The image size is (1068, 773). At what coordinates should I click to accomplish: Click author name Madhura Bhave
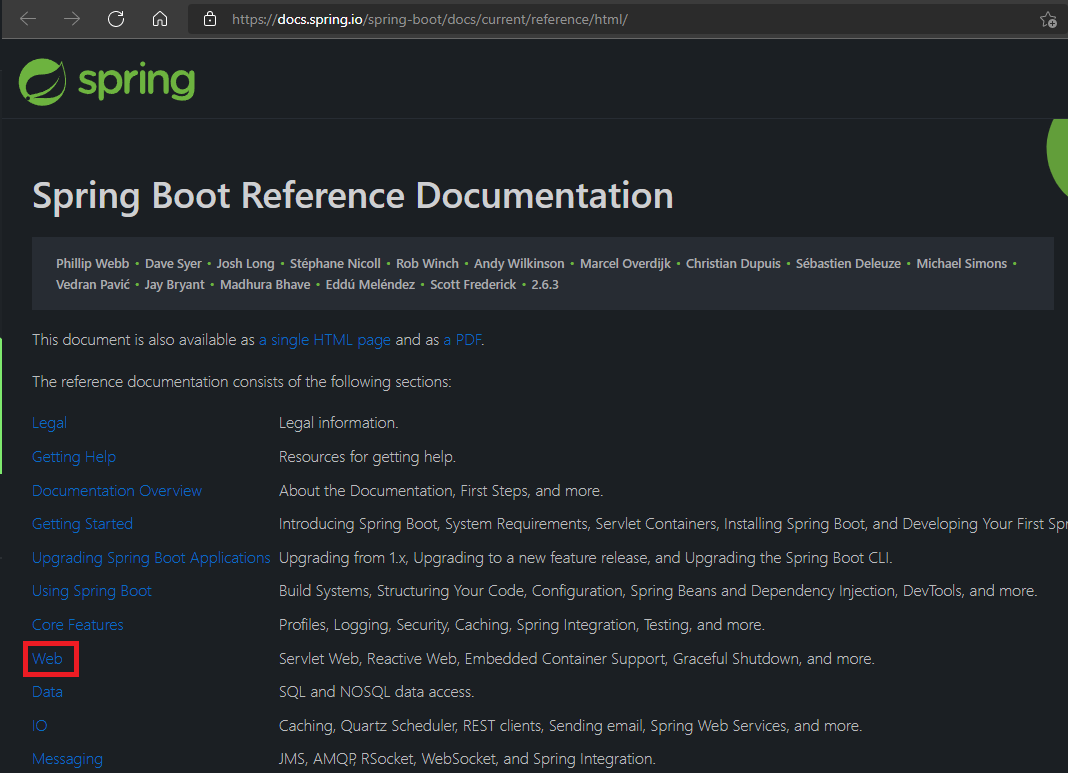(x=265, y=285)
